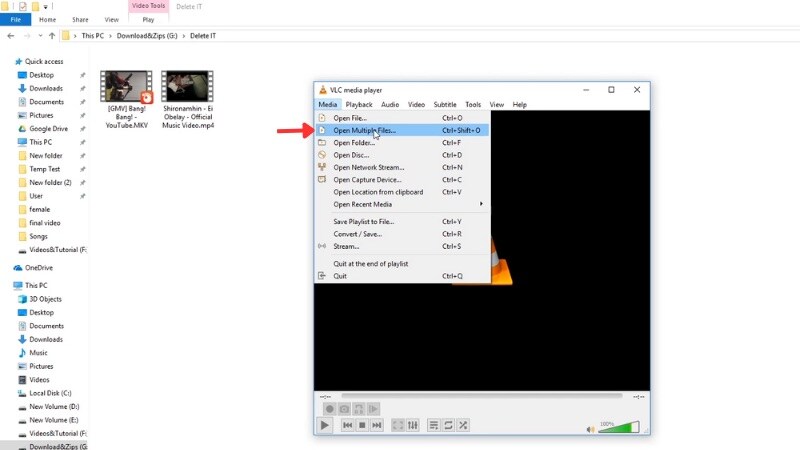
Task: Go back with Explorer back arrow
Action: tap(11, 36)
